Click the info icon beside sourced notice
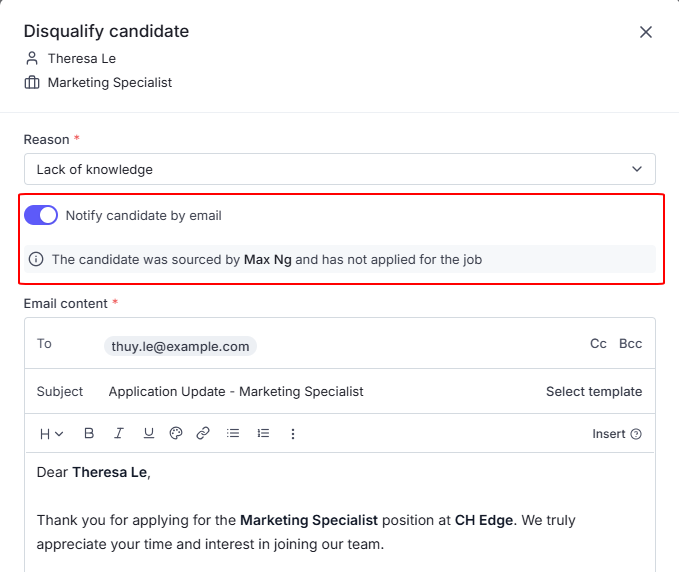The height and width of the screenshot is (572, 679). coord(37,260)
